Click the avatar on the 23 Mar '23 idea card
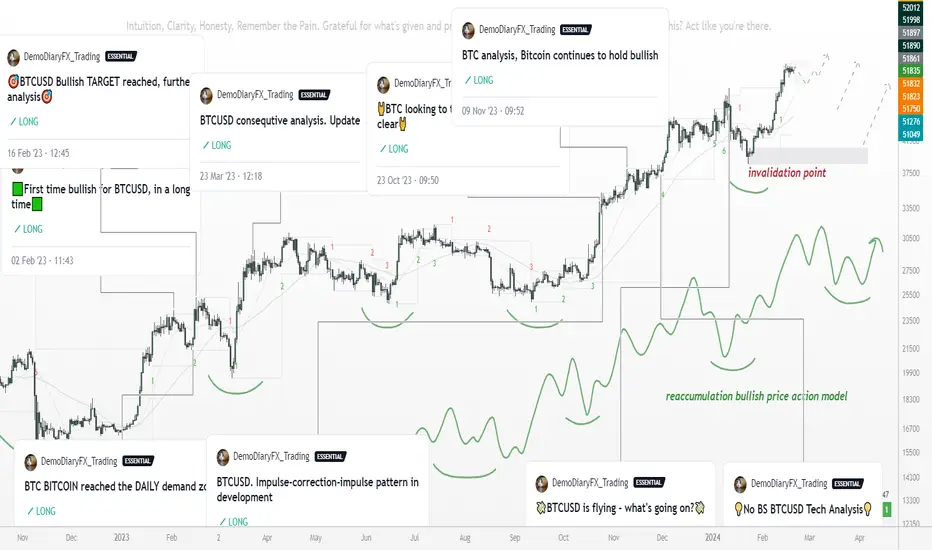Screen dimensions: 932x550 206,96
